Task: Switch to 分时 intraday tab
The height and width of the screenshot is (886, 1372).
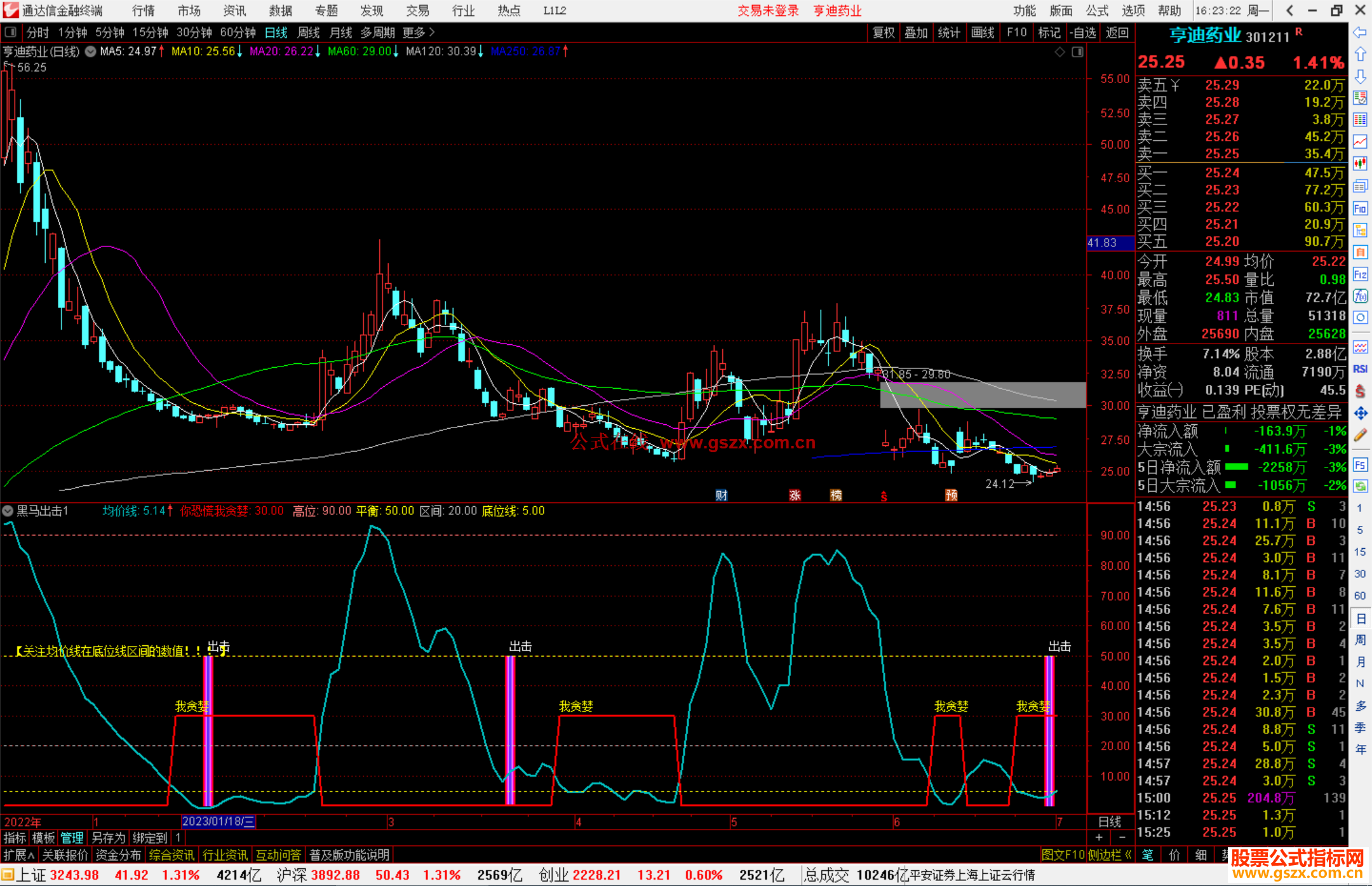Action: click(37, 32)
